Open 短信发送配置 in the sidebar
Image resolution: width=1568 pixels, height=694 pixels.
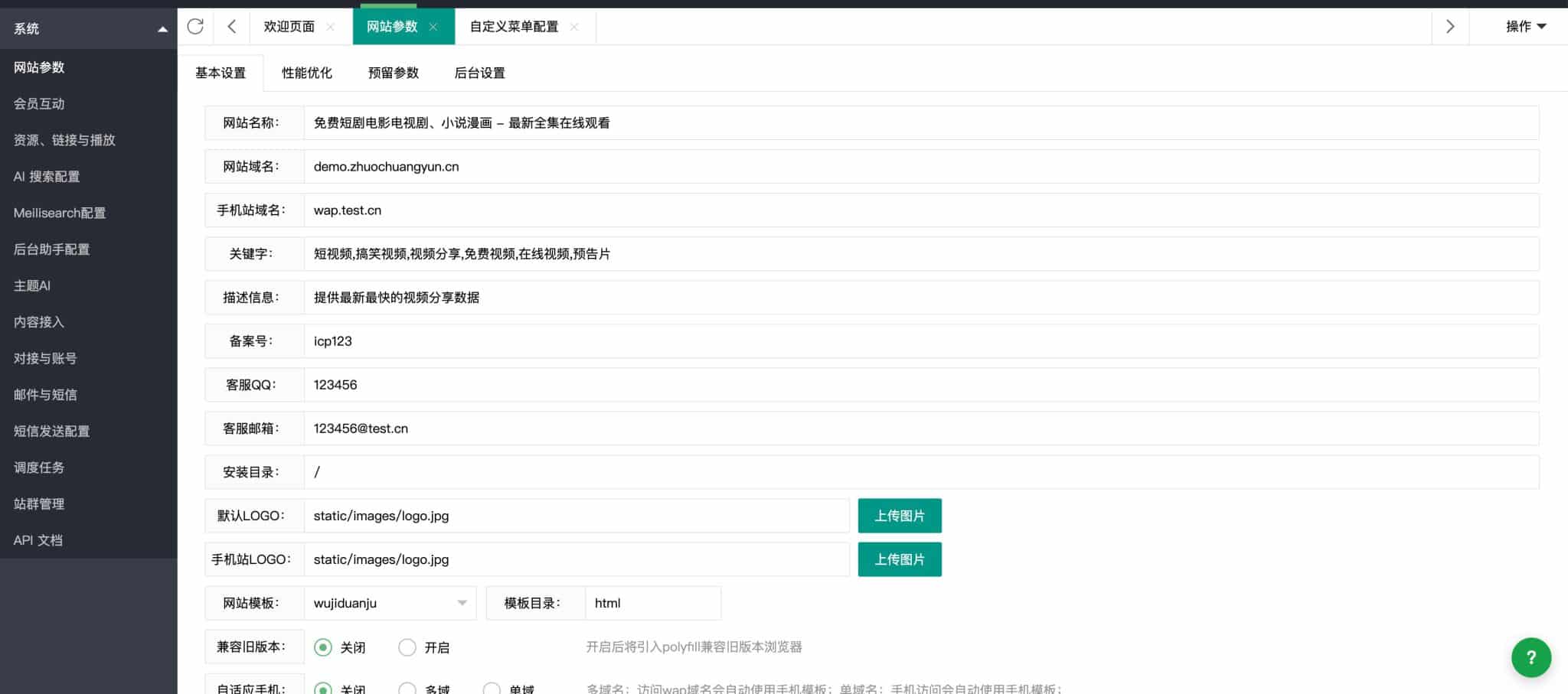(x=88, y=431)
